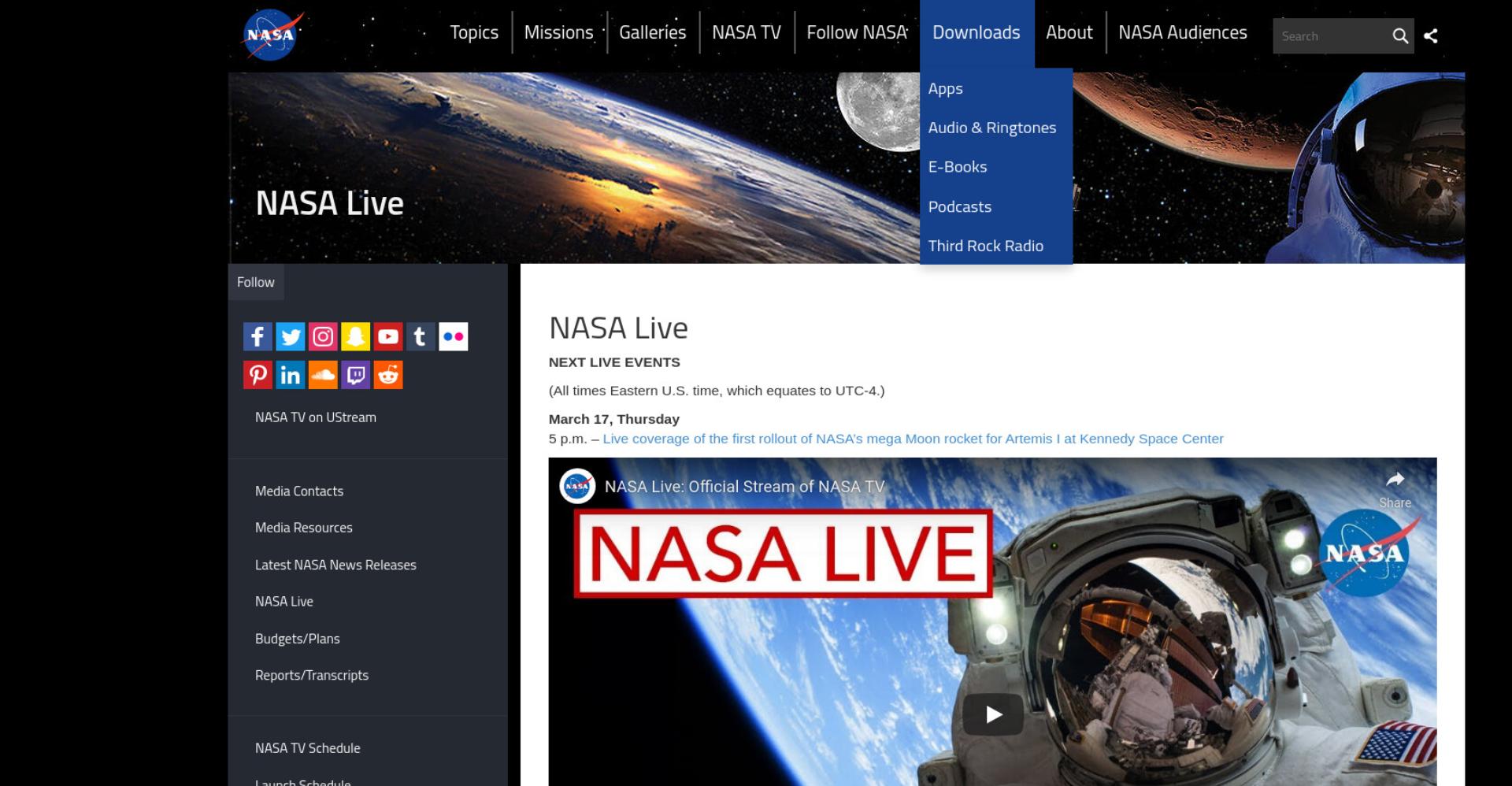The image size is (1512, 786).
Task: Open Media Contacts link
Action: coord(299,491)
